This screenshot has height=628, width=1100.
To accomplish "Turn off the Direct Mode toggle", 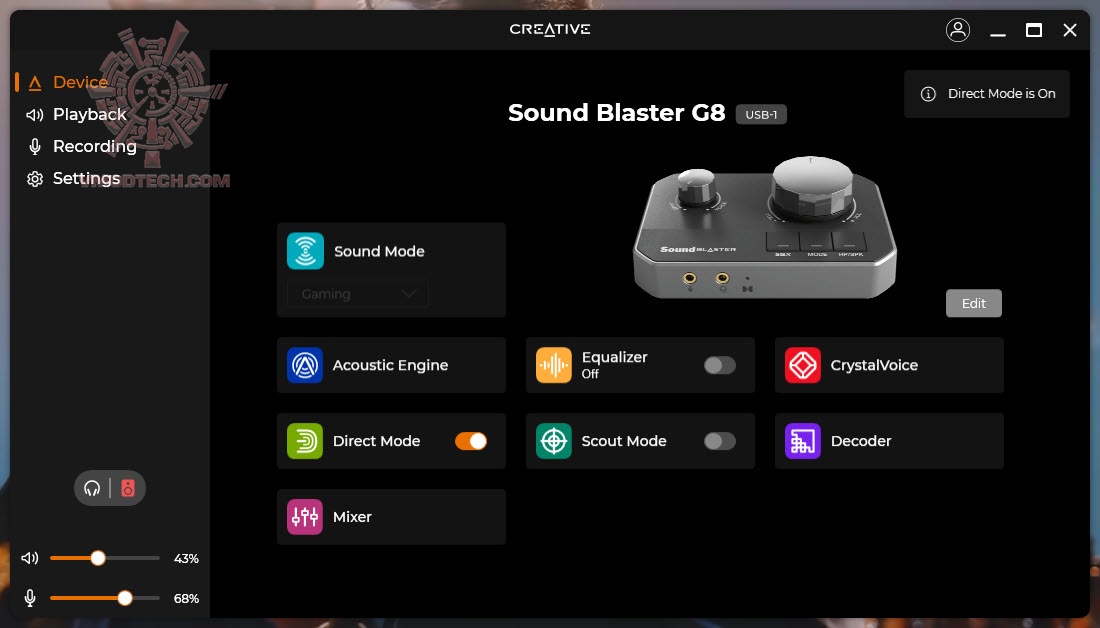I will tap(471, 441).
